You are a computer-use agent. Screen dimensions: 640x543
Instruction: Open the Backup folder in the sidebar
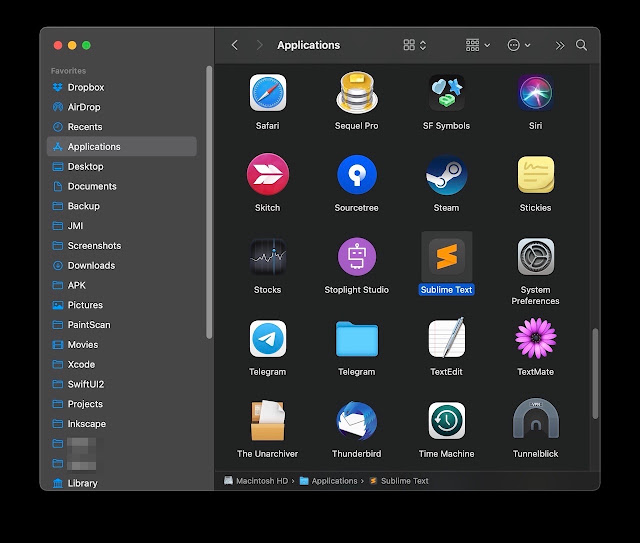point(122,206)
